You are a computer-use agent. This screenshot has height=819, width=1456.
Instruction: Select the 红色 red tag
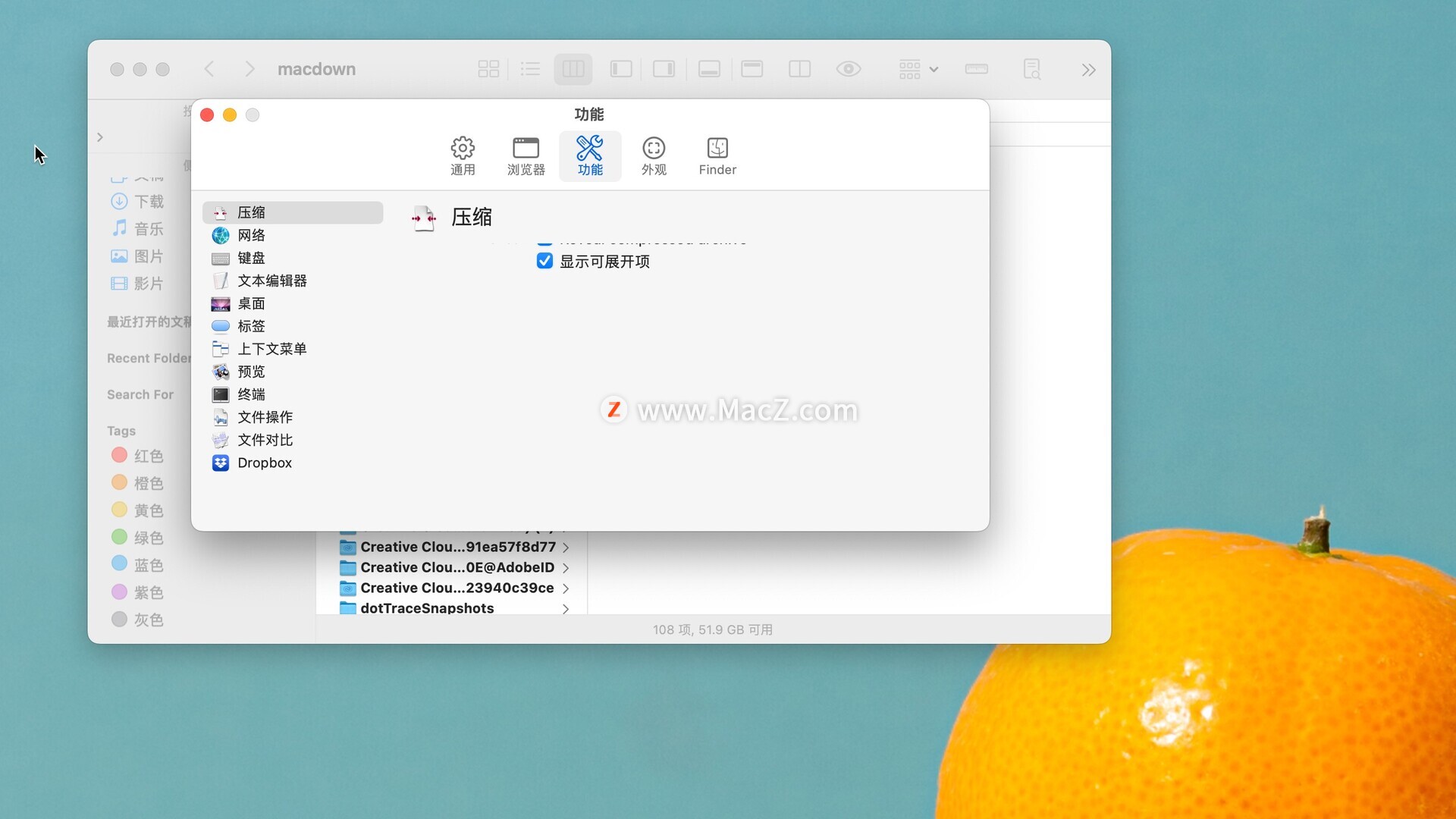click(x=138, y=456)
